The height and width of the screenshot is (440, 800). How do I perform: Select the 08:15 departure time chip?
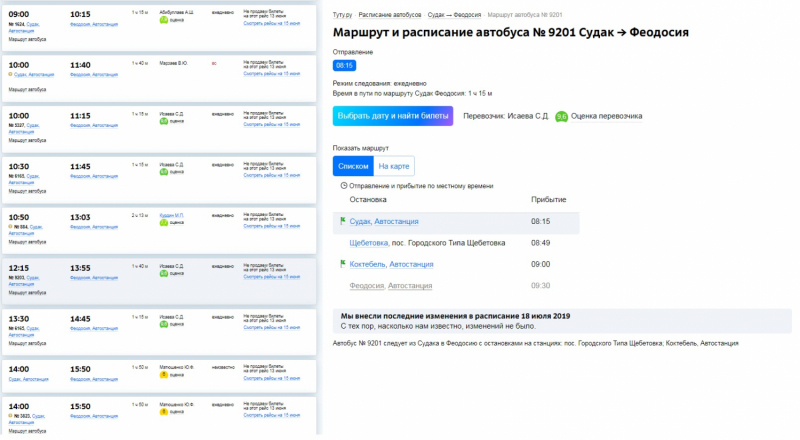pos(344,65)
